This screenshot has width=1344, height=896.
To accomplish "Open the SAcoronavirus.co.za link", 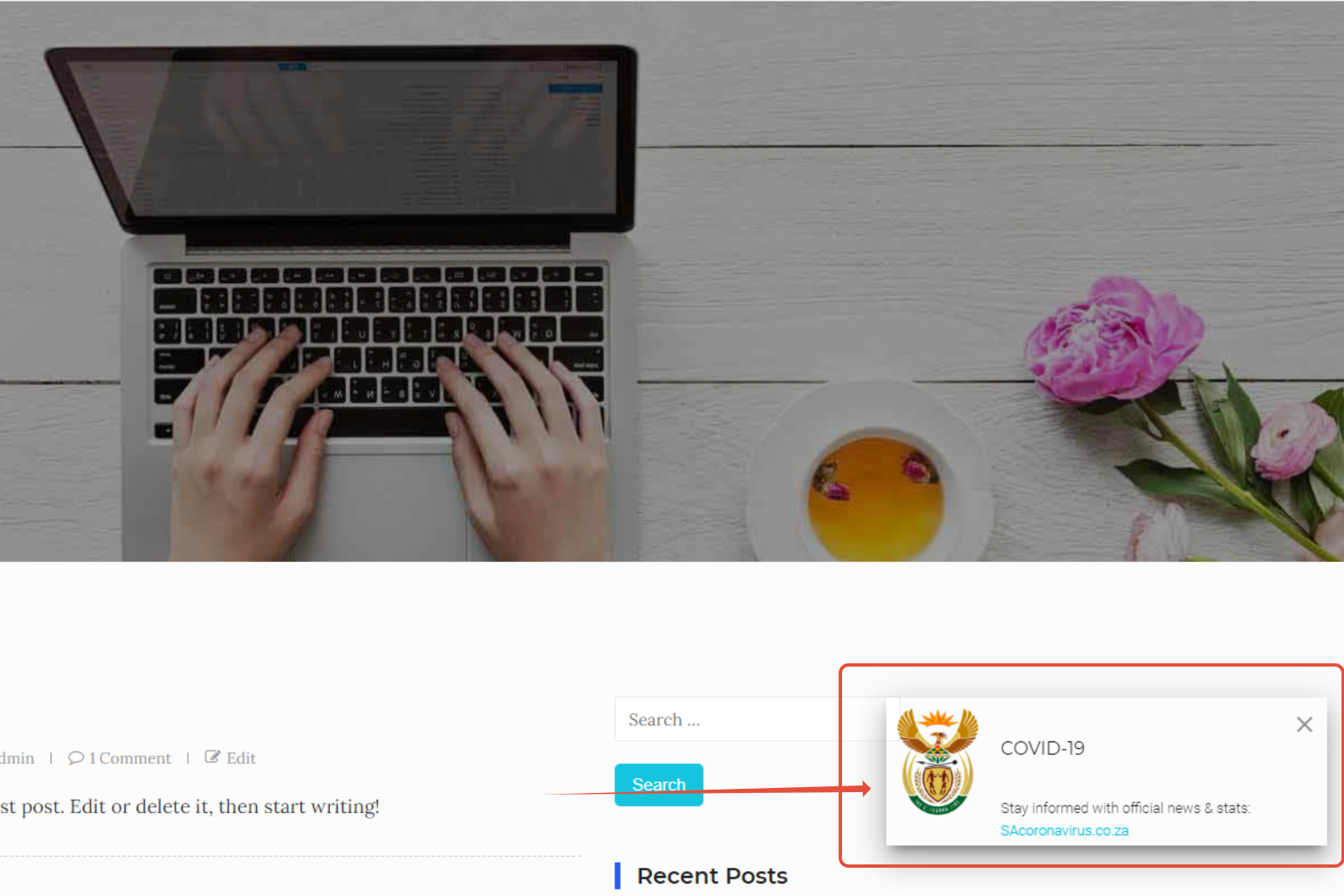I will 1064,830.
